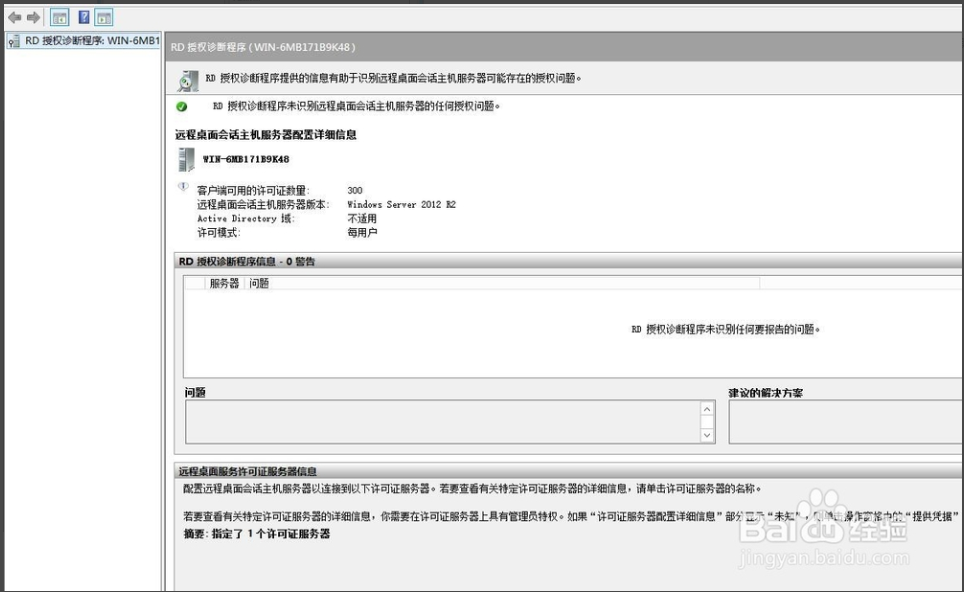Click the title bar RD 授权诊断程序 (WIN-6MB171B9K48)
Viewport: 964px width, 592px height.
click(x=263, y=47)
